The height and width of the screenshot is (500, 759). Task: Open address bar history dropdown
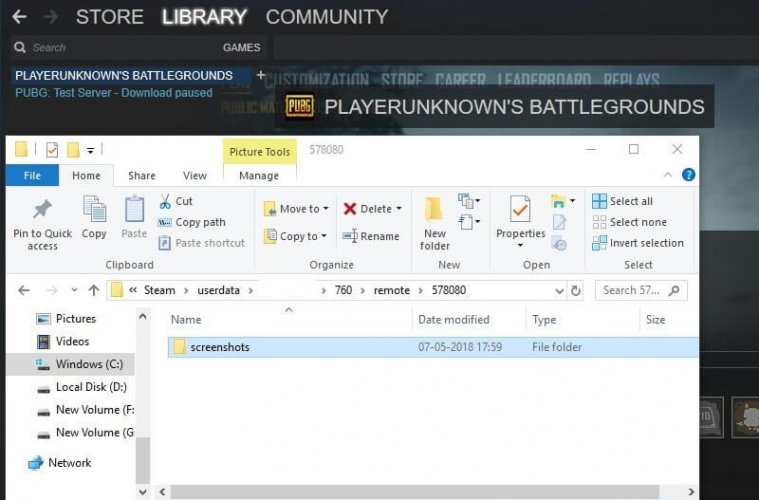[x=559, y=291]
